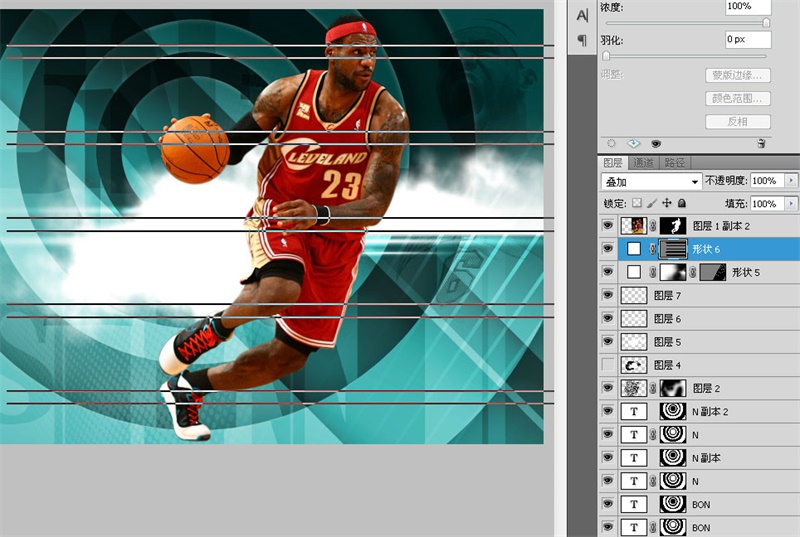The width and height of the screenshot is (800, 537).
Task: Open the Paragraph panel icon
Action: coord(582,40)
